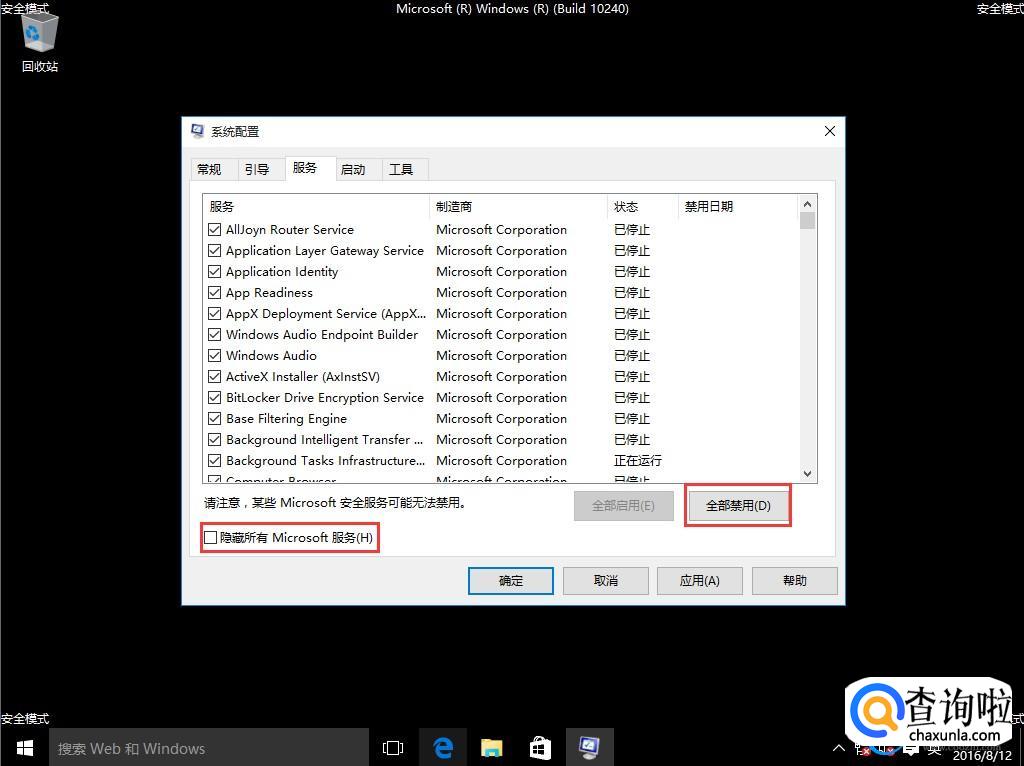Show hidden system tray icons
This screenshot has height=766, width=1024.
pyautogui.click(x=839, y=748)
